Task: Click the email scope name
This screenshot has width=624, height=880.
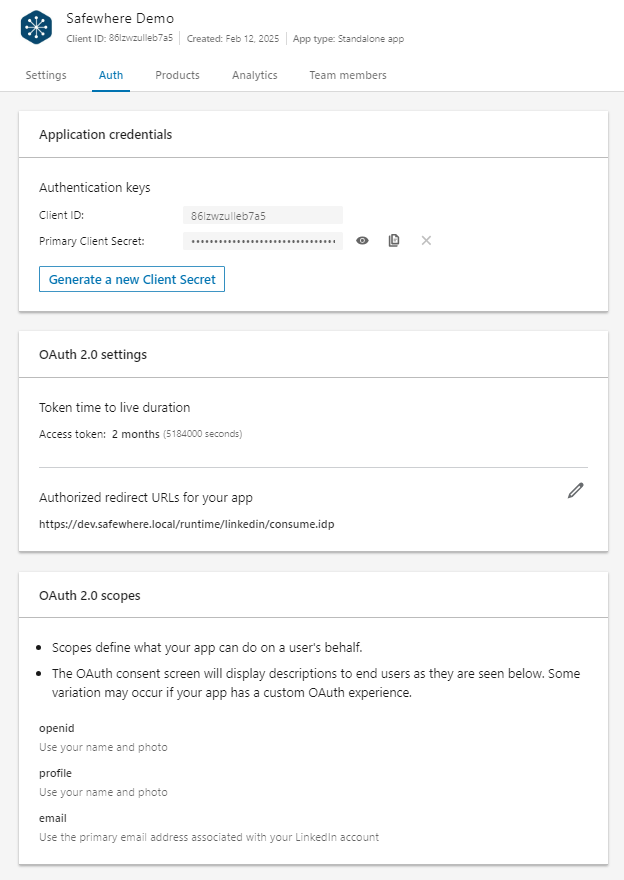Action: [53, 818]
